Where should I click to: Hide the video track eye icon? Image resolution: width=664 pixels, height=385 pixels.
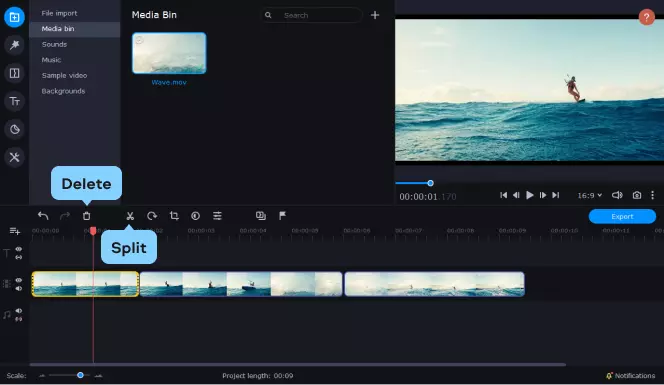point(19,280)
